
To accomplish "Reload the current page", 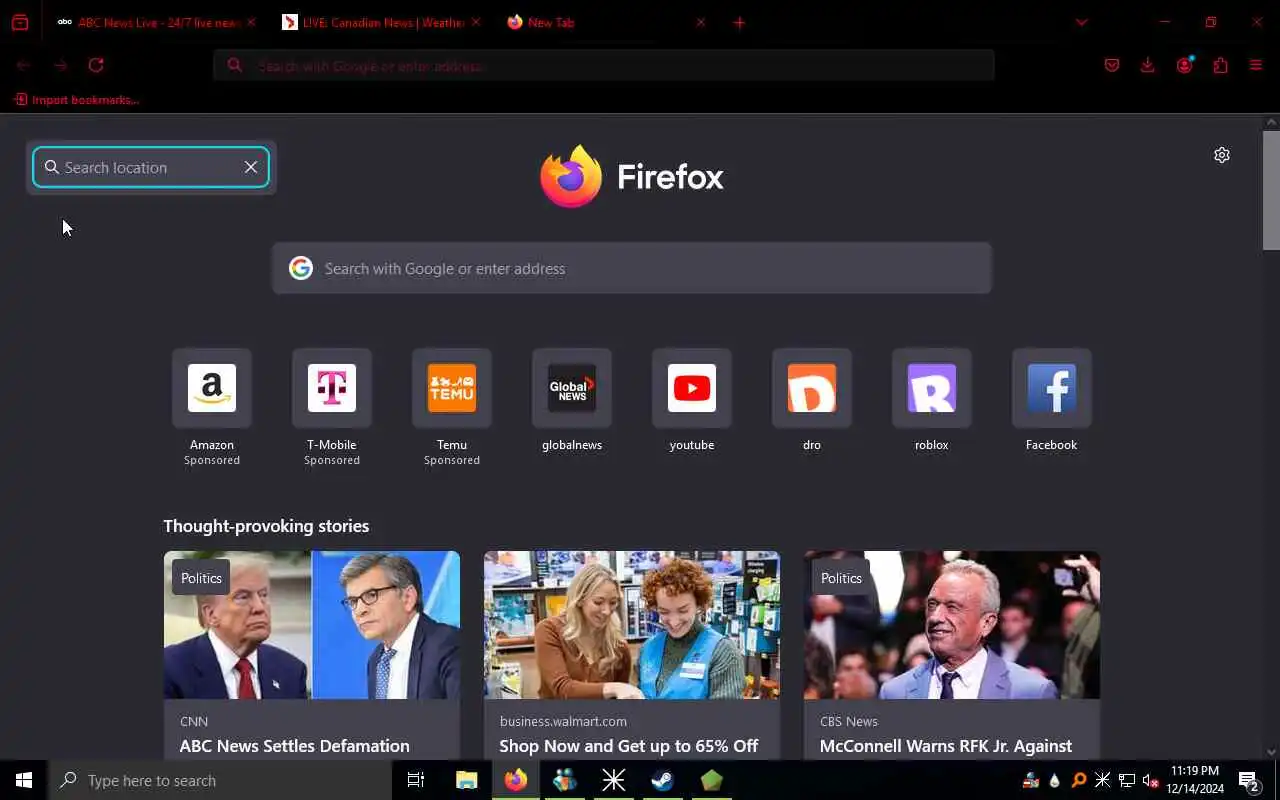I will click(x=96, y=65).
